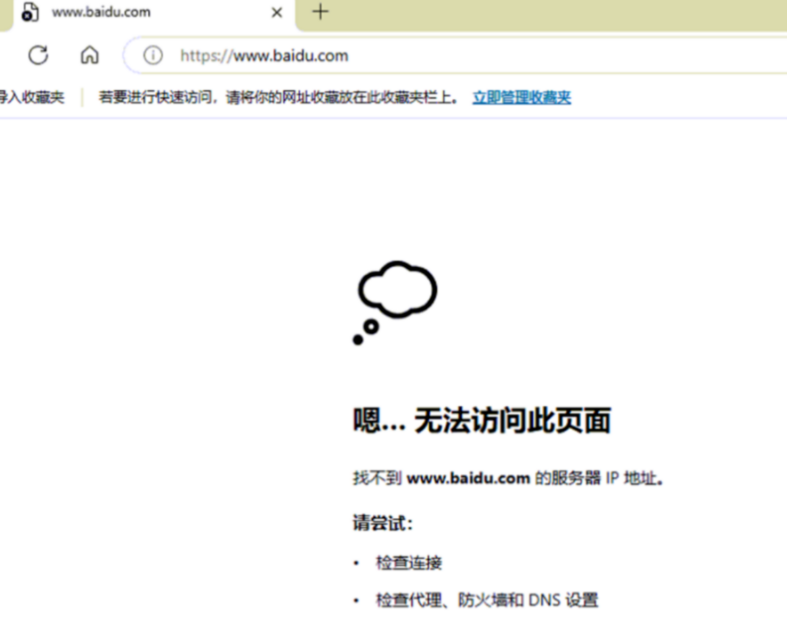
Task: Click the page favicon on the tab
Action: [x=29, y=13]
